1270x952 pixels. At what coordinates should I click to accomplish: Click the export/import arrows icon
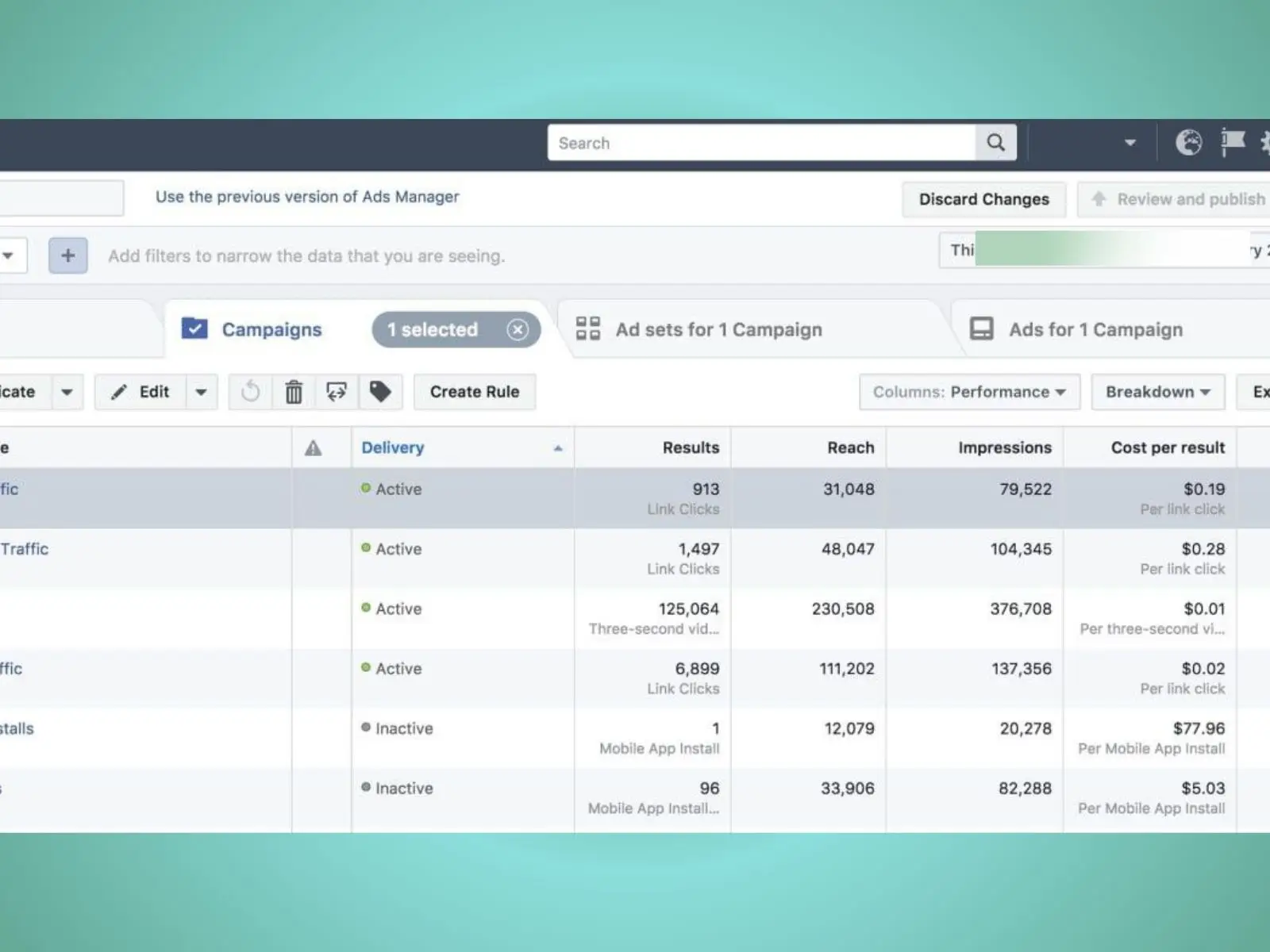337,392
